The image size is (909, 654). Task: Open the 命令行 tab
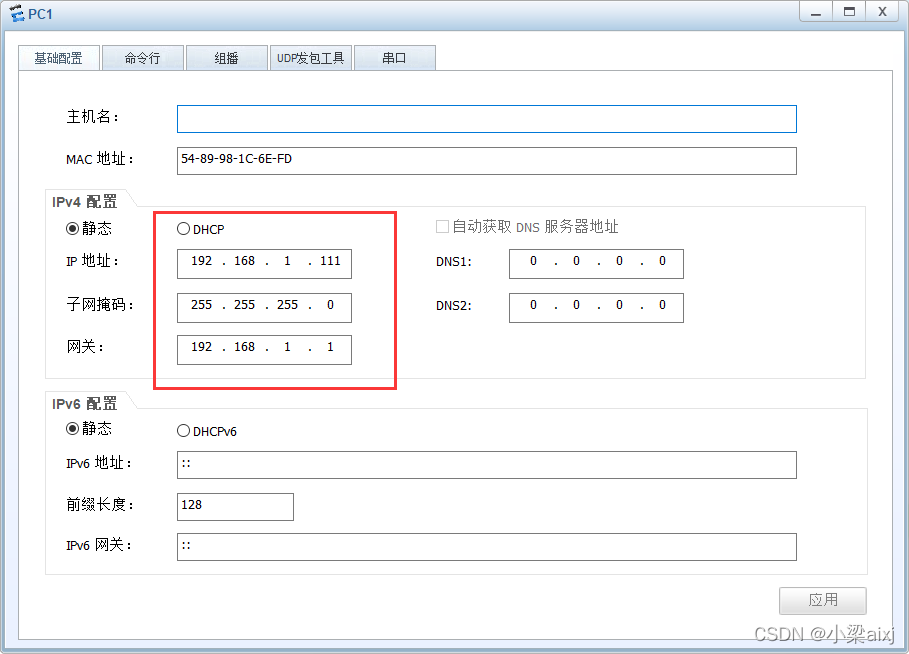tap(143, 58)
